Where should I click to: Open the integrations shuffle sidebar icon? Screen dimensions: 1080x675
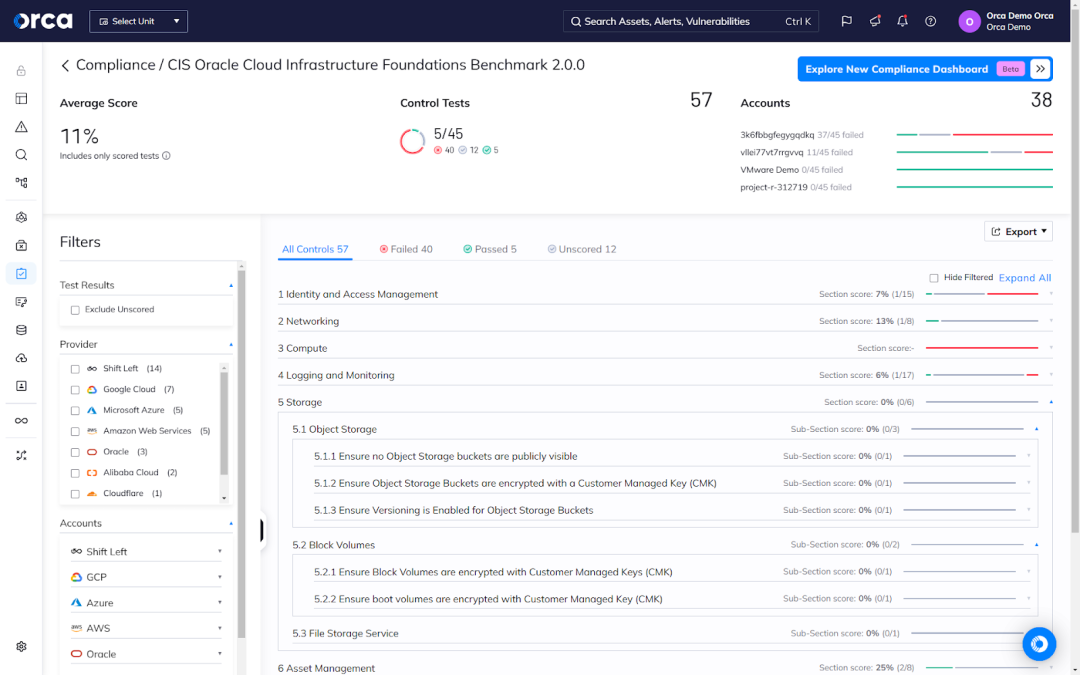(21, 455)
